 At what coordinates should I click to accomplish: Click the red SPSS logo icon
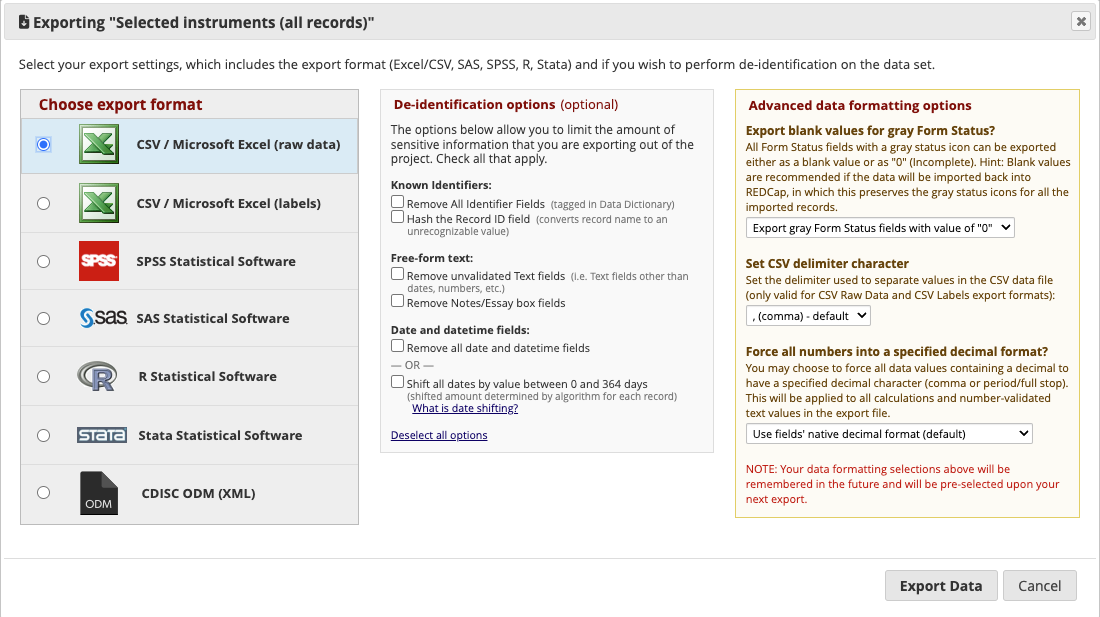pyautogui.click(x=99, y=261)
